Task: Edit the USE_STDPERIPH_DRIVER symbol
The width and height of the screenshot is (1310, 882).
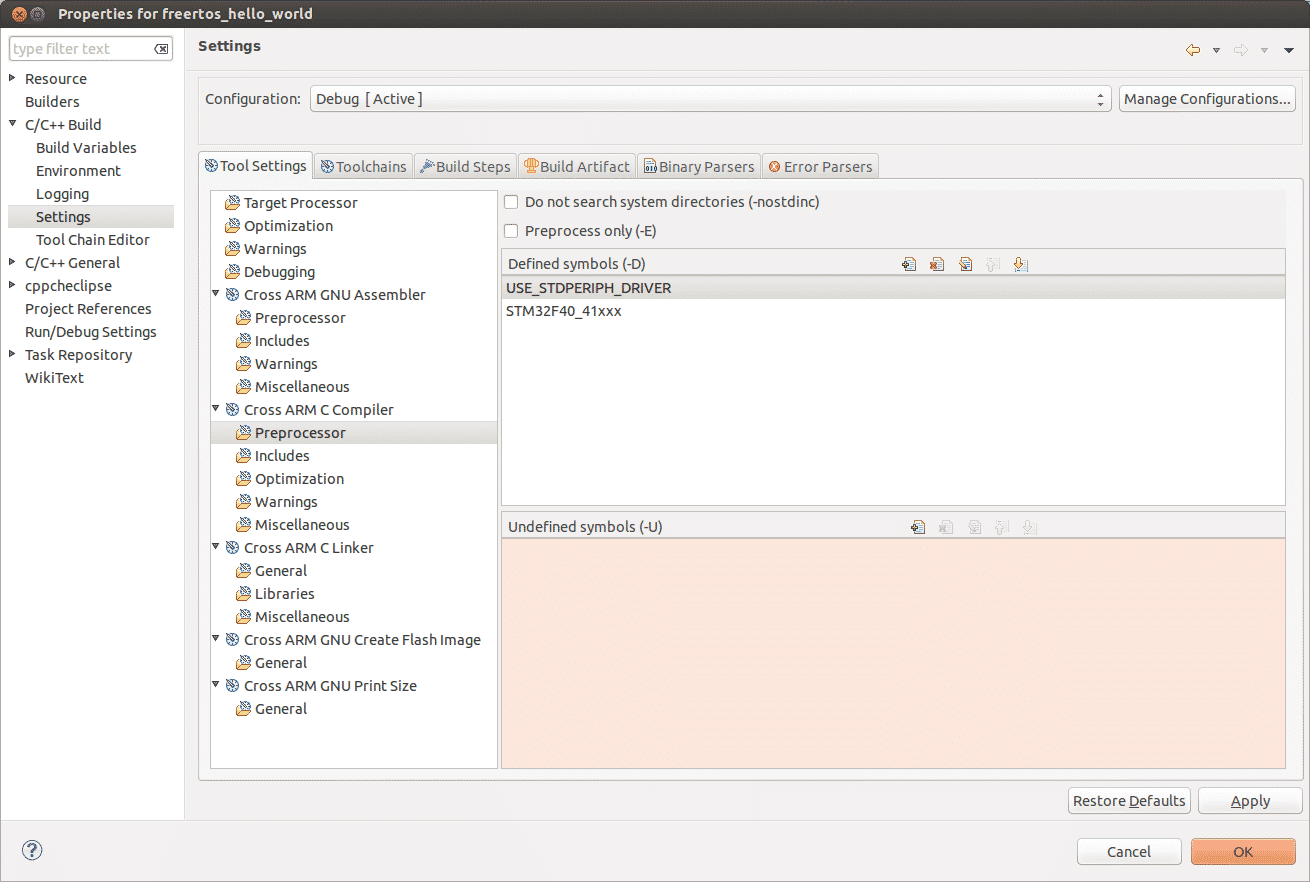Action: (965, 264)
